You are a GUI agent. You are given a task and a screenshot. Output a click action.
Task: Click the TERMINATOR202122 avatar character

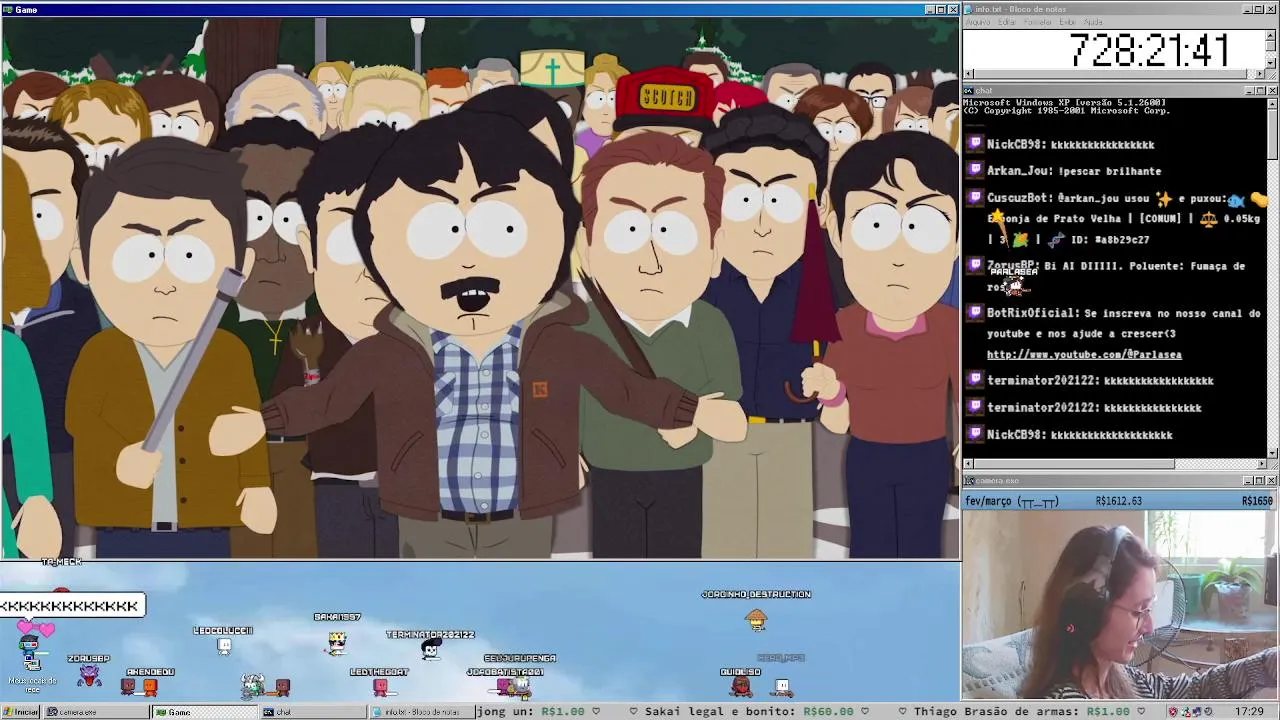(x=430, y=650)
